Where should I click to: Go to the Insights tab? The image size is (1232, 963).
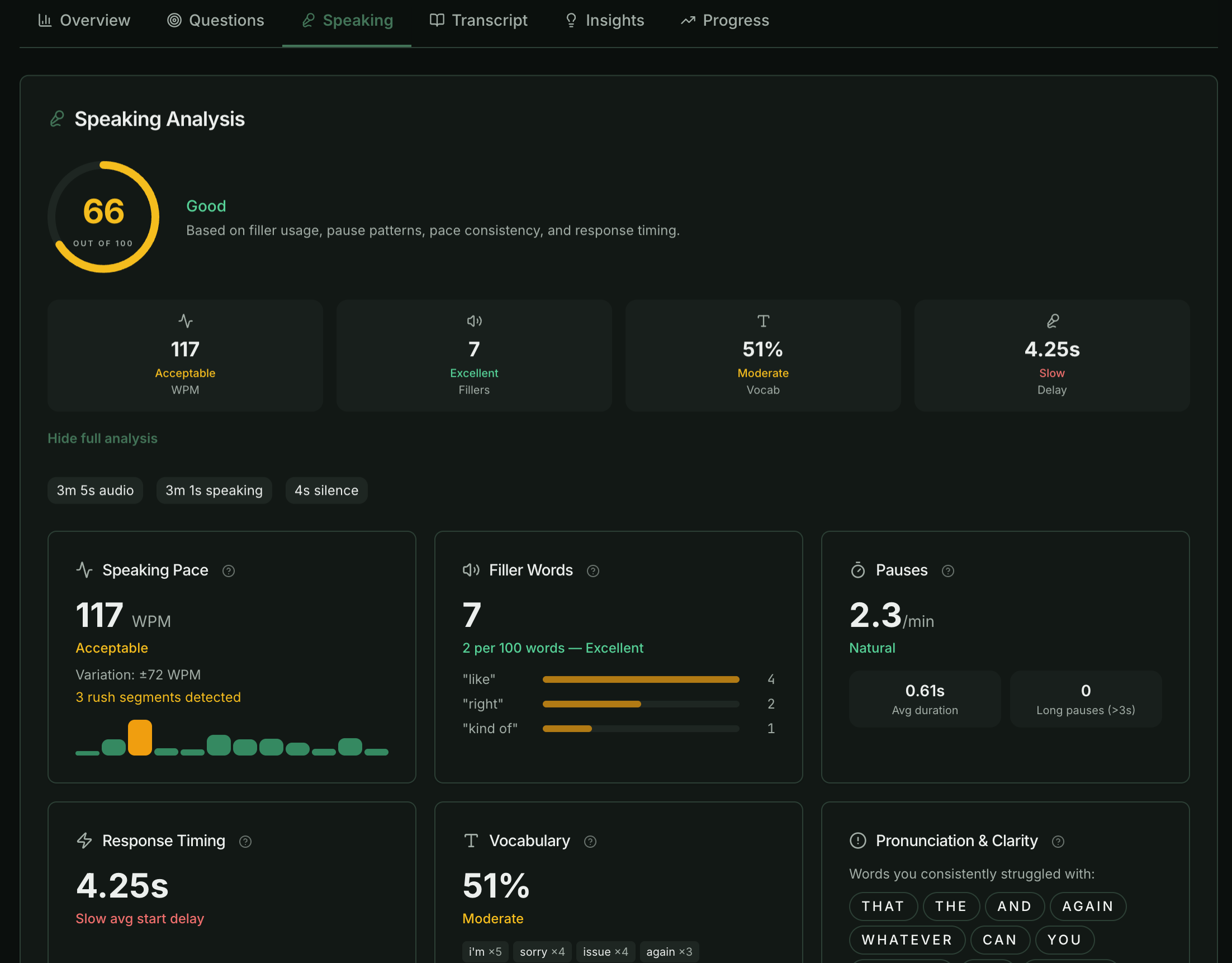tap(604, 20)
